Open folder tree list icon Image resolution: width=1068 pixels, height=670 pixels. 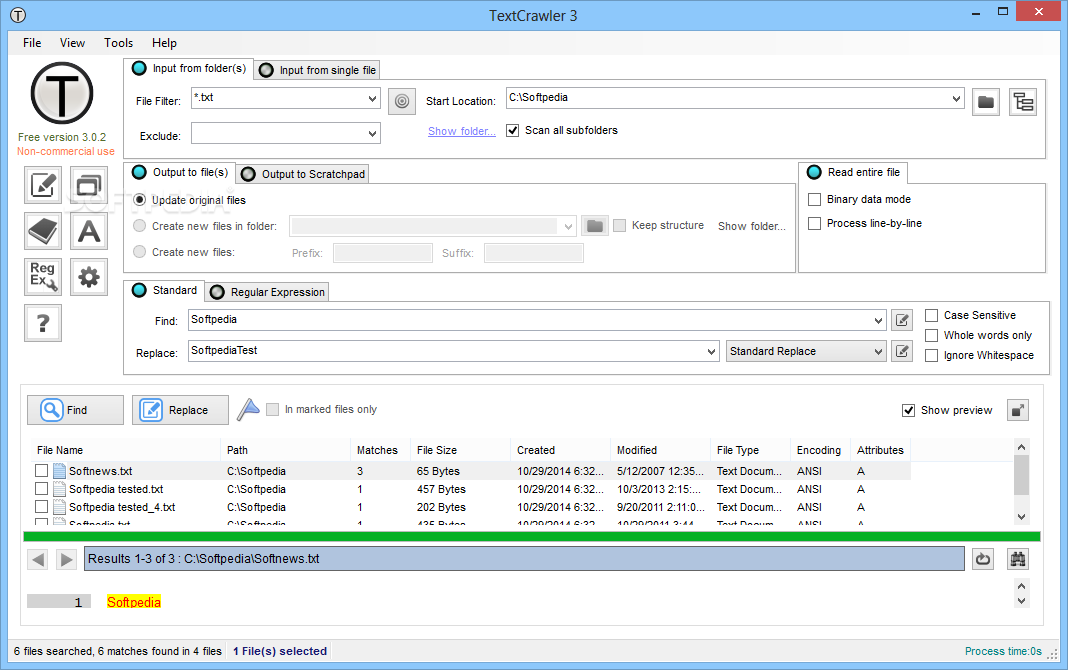(1023, 102)
